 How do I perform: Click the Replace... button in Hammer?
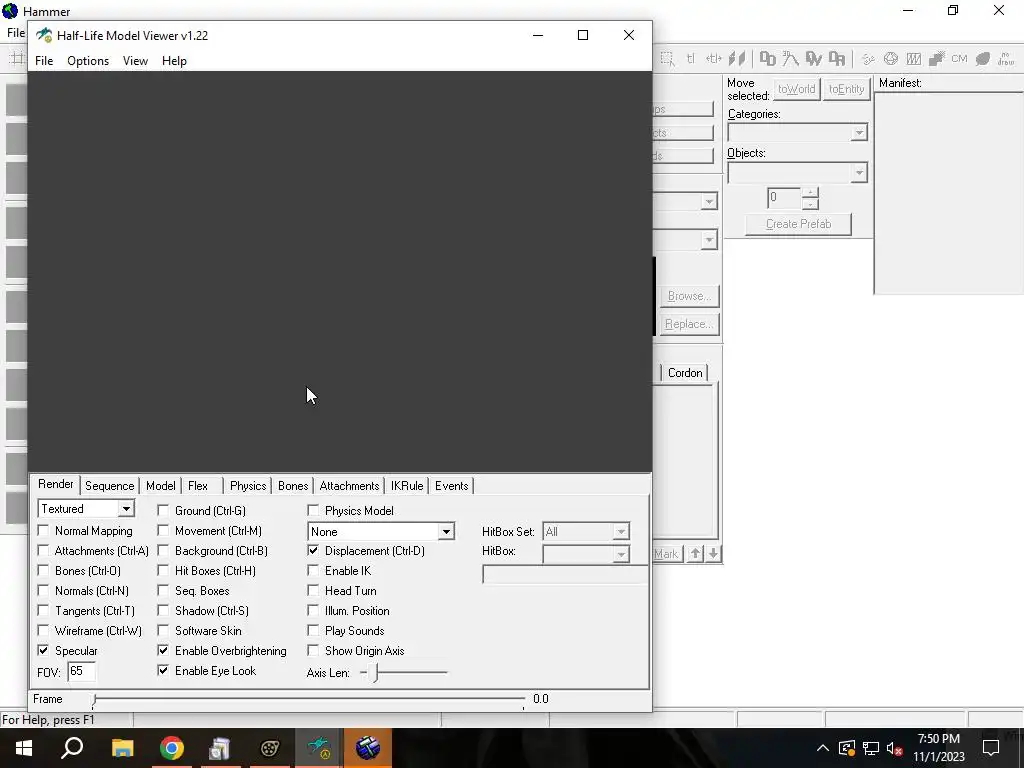pos(689,324)
